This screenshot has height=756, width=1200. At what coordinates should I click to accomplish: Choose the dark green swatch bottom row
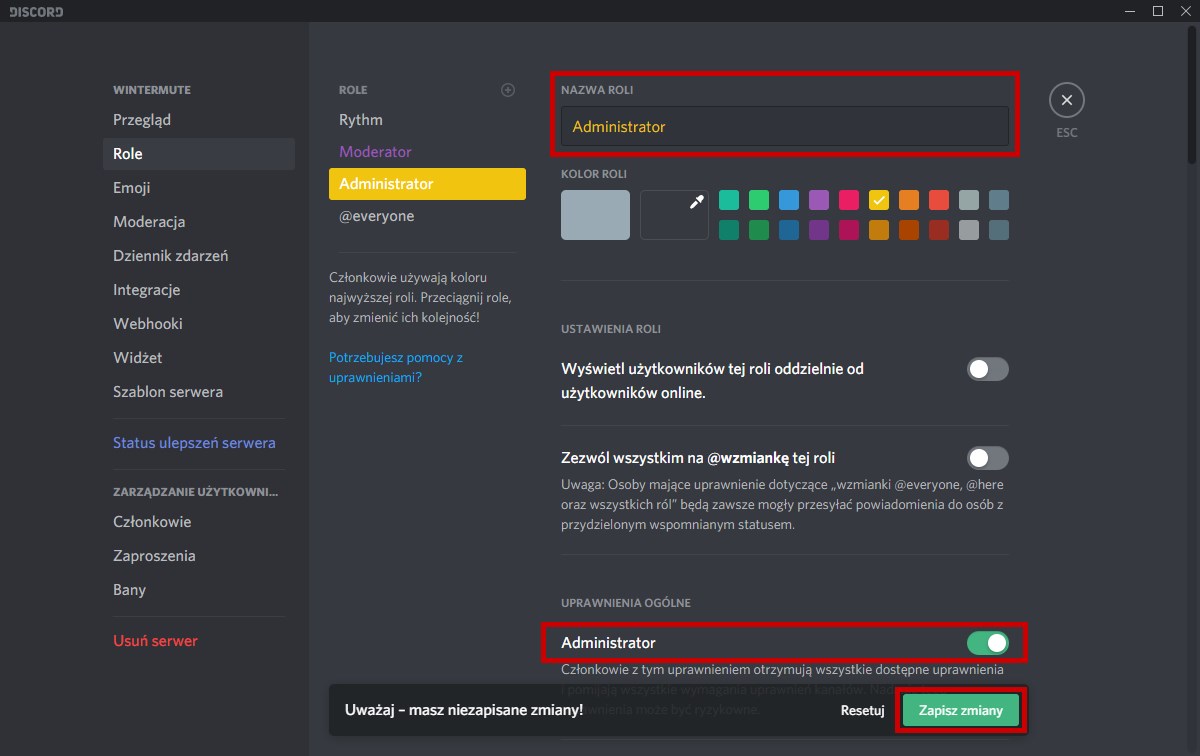pyautogui.click(x=759, y=230)
